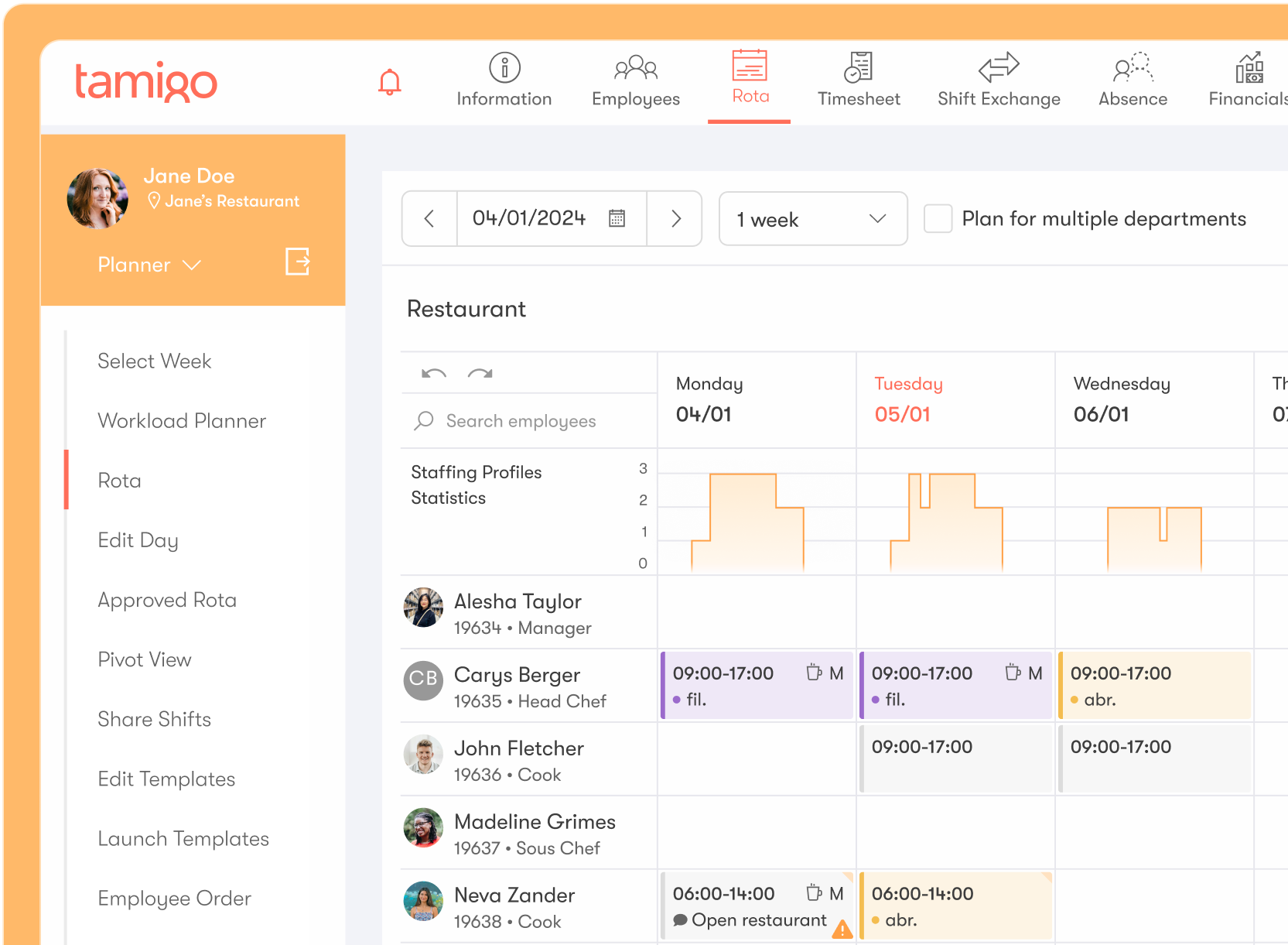Open the calendar date picker icon

[x=617, y=218]
